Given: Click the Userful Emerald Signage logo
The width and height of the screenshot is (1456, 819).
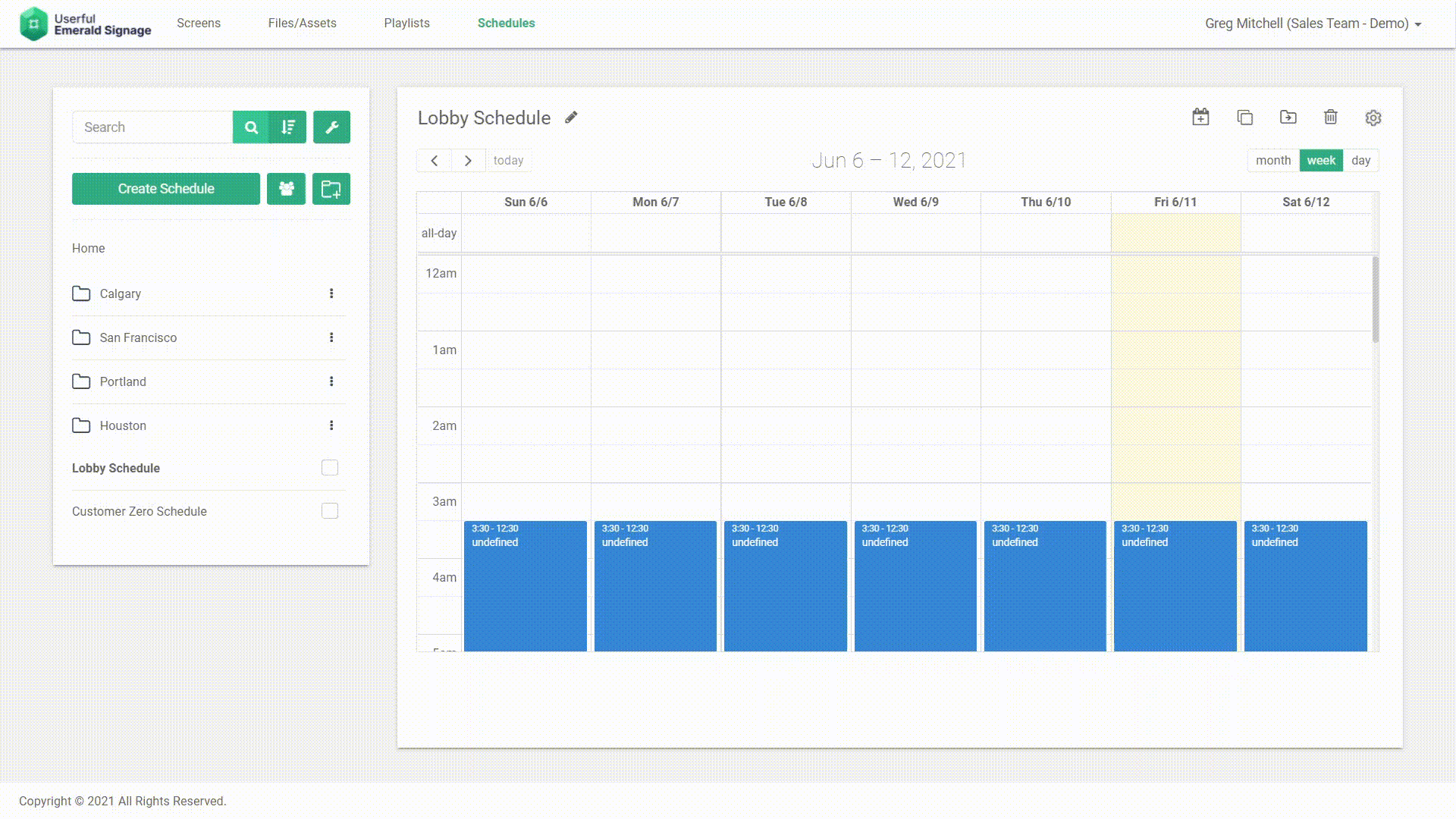Looking at the screenshot, I should (85, 24).
